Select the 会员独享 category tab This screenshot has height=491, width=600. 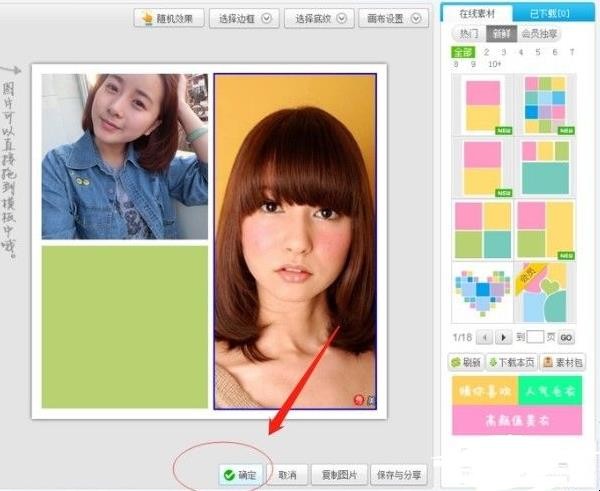[x=539, y=34]
